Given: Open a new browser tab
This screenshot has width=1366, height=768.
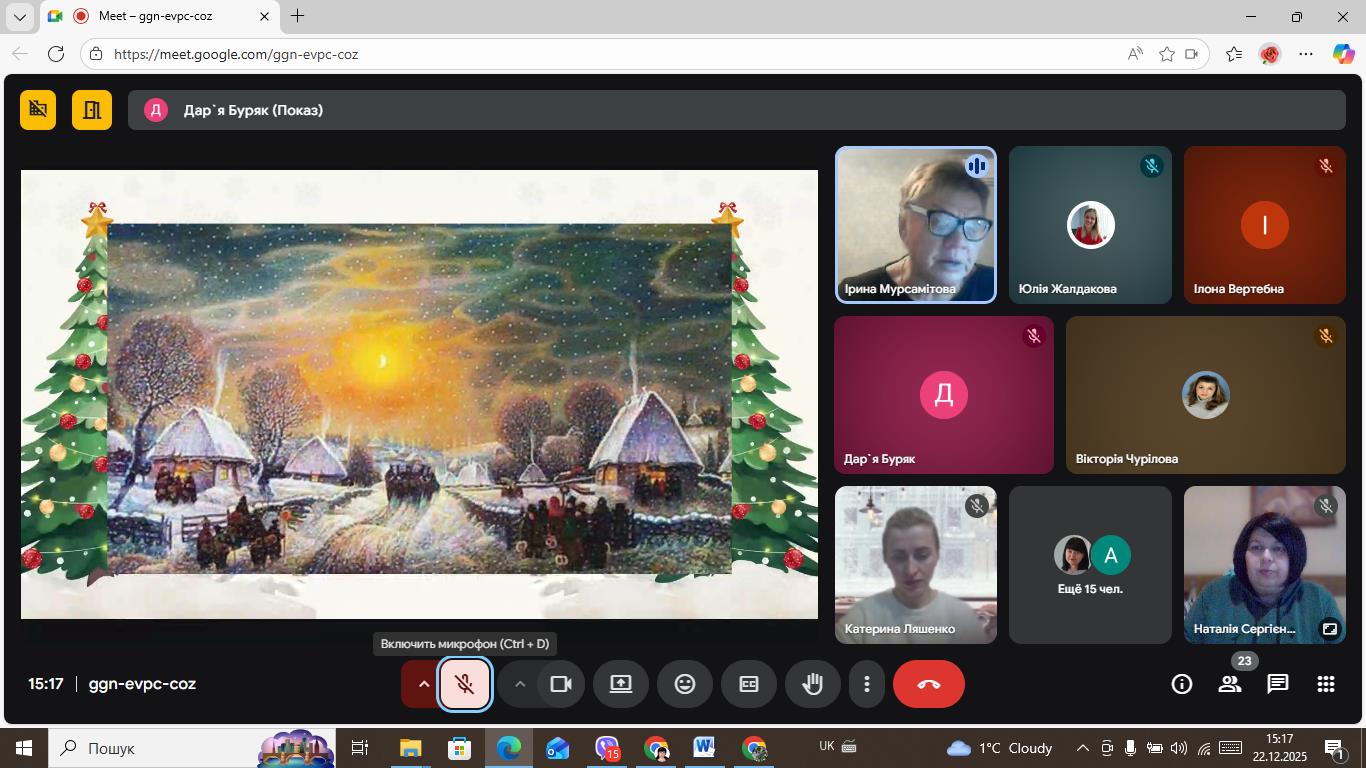Looking at the screenshot, I should point(297,16).
